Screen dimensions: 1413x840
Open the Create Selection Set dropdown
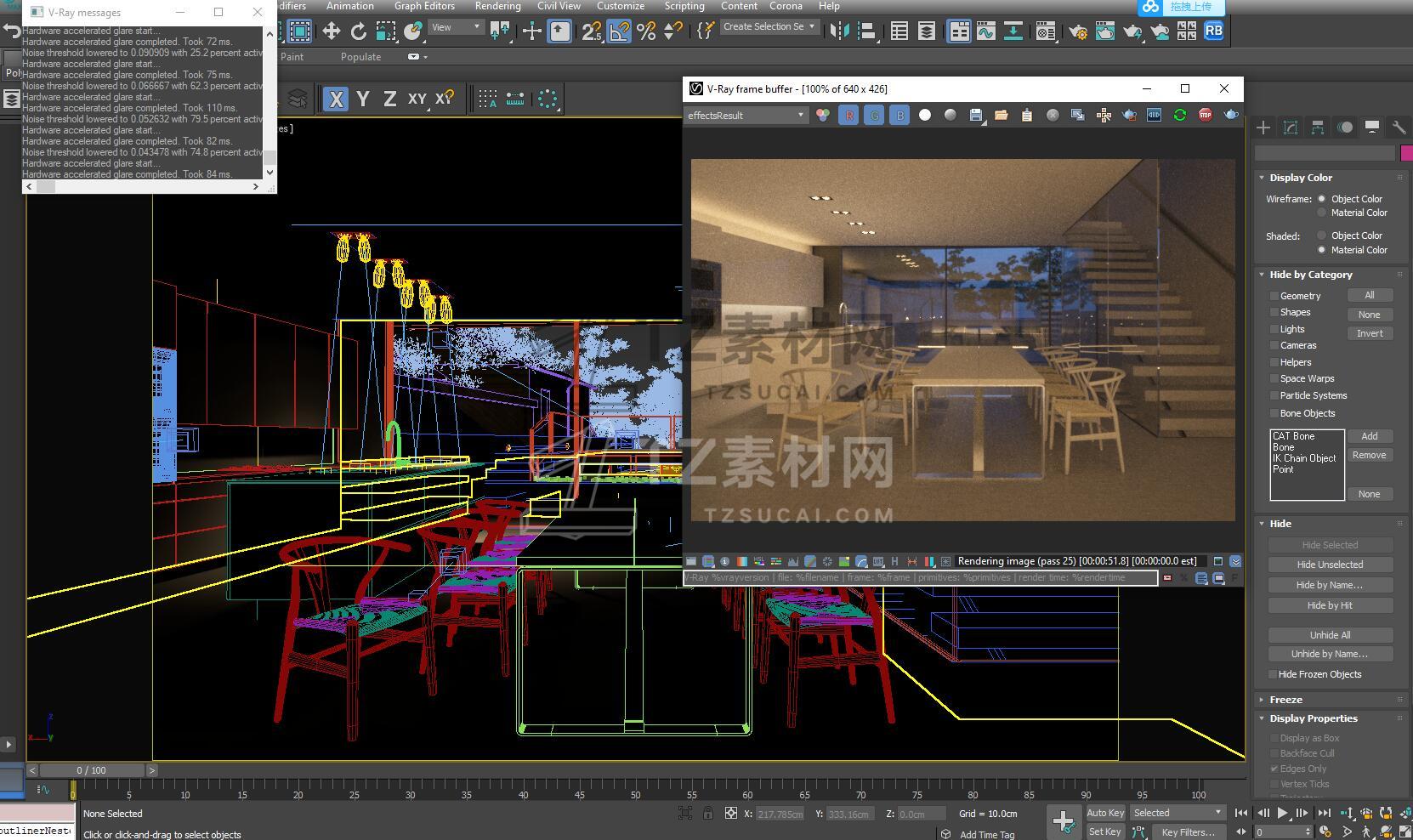pyautogui.click(x=769, y=27)
